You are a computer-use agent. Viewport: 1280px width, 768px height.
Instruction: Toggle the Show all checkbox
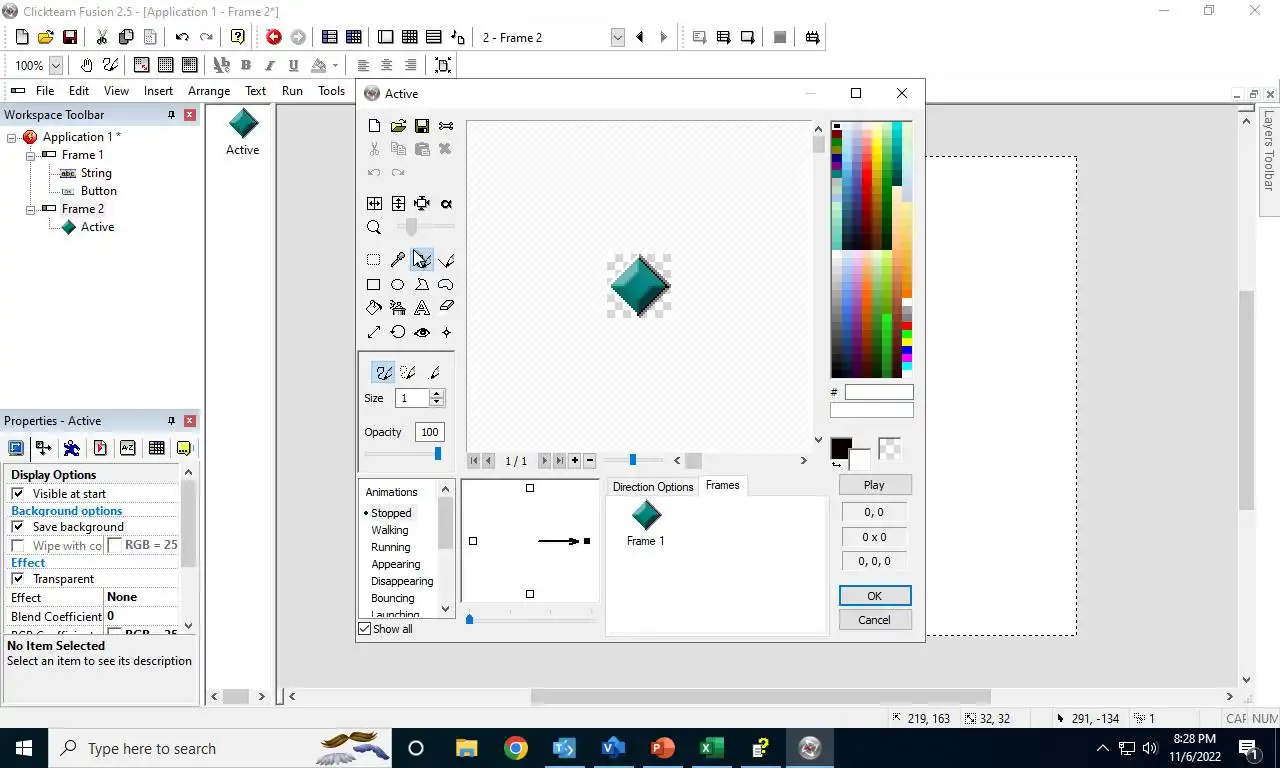365,629
